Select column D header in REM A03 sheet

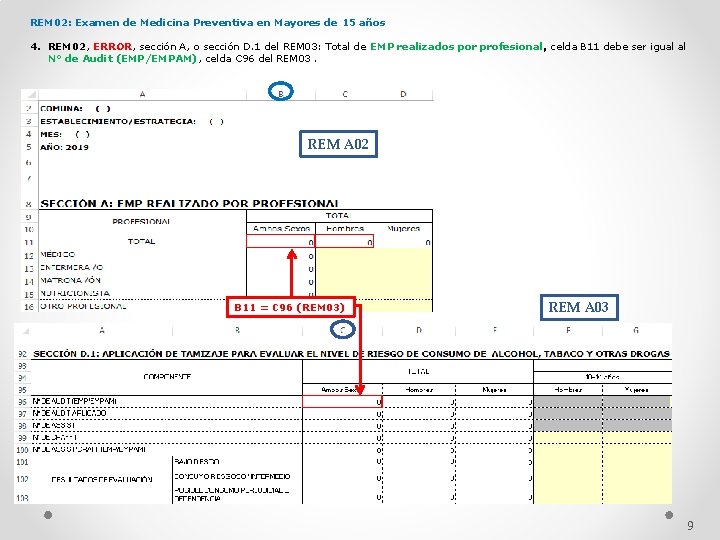(x=419, y=330)
